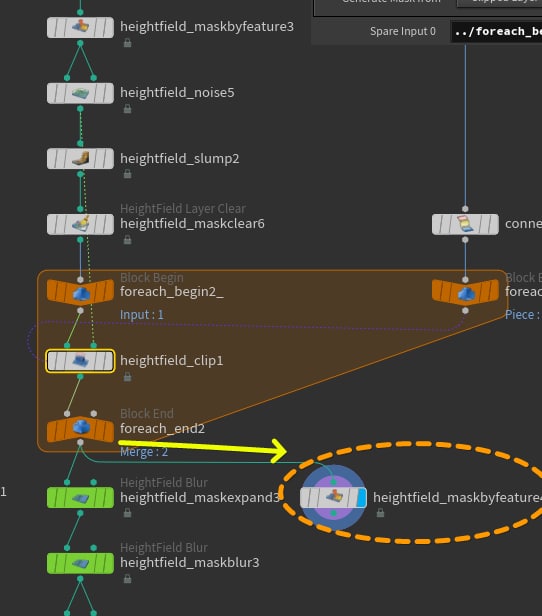Select the heightfield_maskbyfeature4 node icon

coord(334,497)
